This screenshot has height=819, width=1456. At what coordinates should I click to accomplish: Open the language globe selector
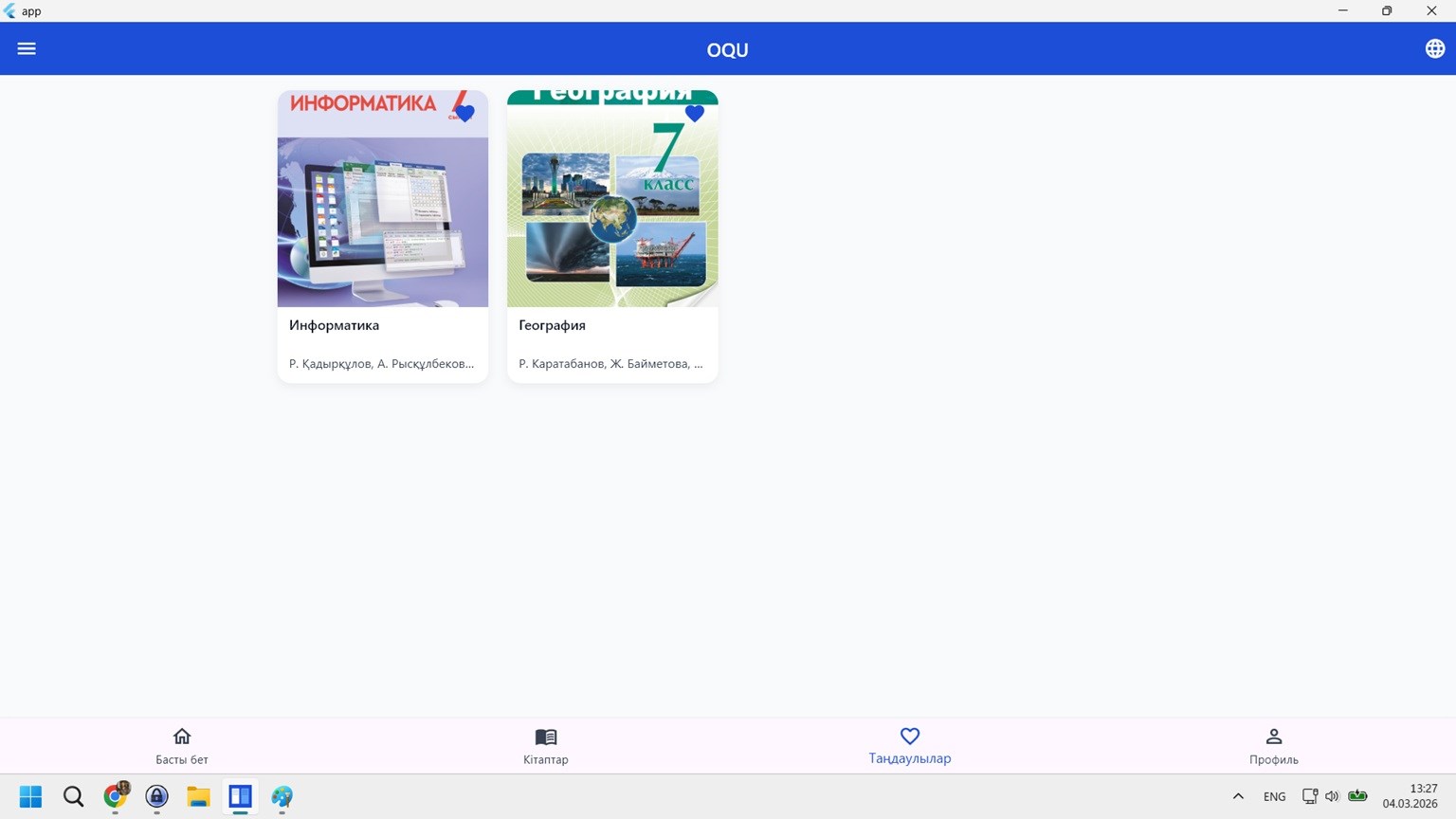tap(1435, 48)
